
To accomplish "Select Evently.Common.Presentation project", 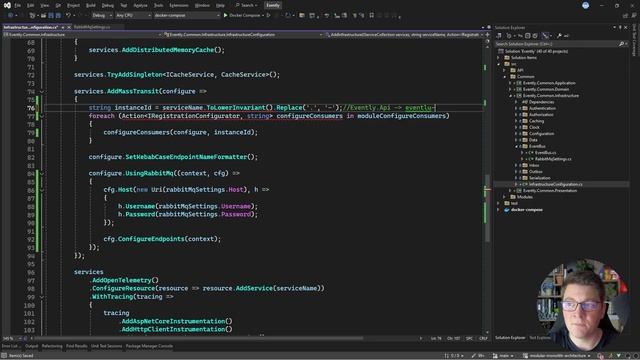I will click(x=550, y=191).
